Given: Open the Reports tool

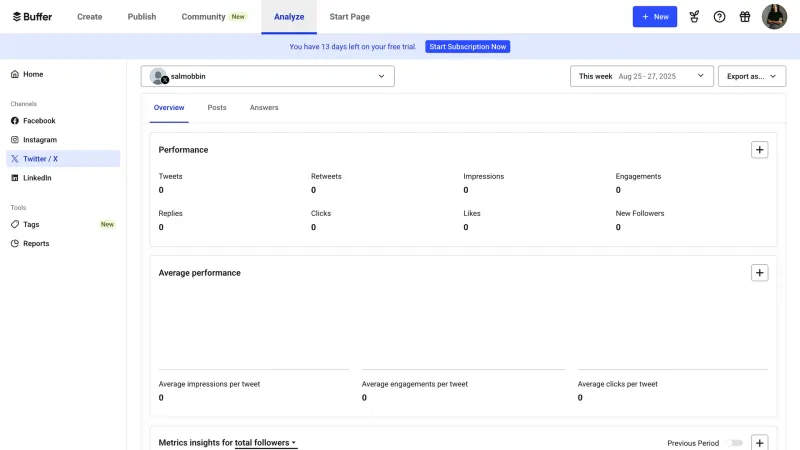Looking at the screenshot, I should click(x=63, y=243).
